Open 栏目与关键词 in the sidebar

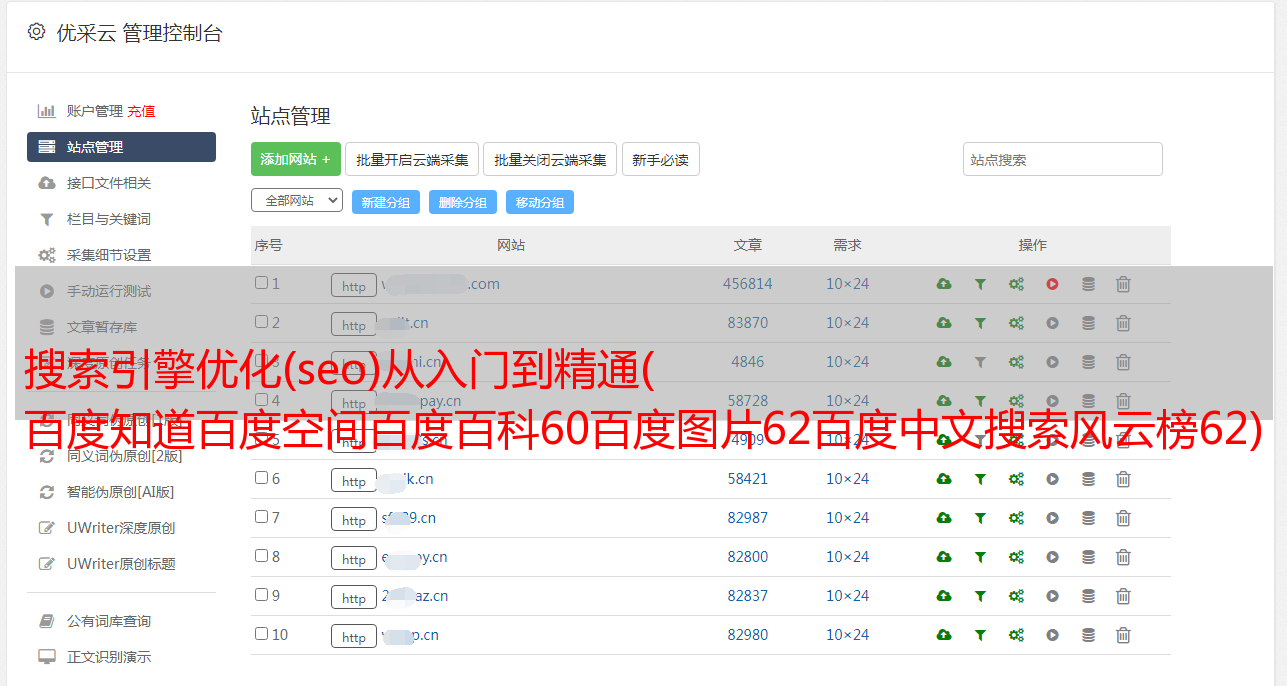pyautogui.click(x=109, y=219)
